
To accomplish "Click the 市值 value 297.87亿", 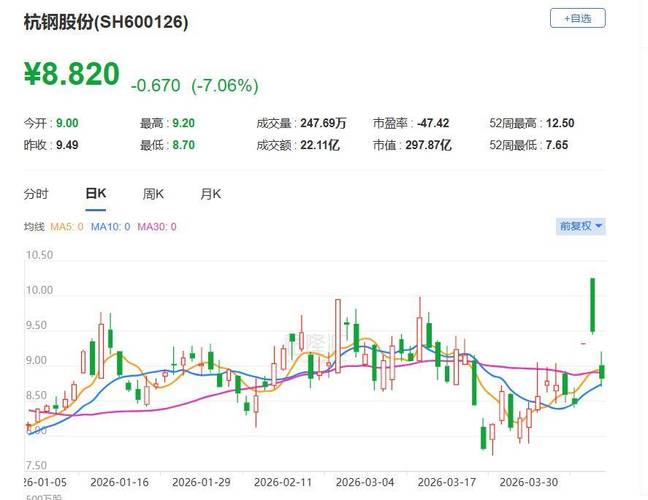I will click(428, 145).
